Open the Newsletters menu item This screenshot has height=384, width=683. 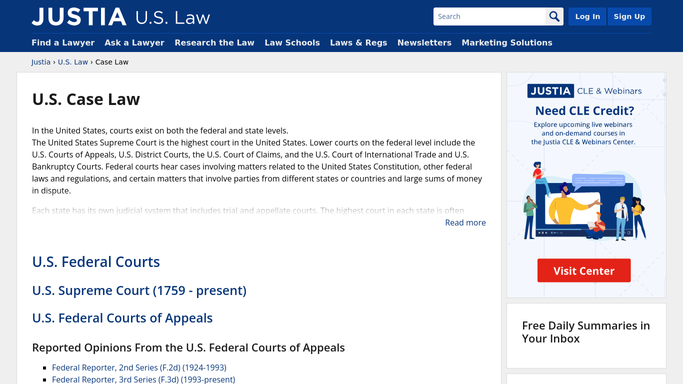click(x=424, y=43)
